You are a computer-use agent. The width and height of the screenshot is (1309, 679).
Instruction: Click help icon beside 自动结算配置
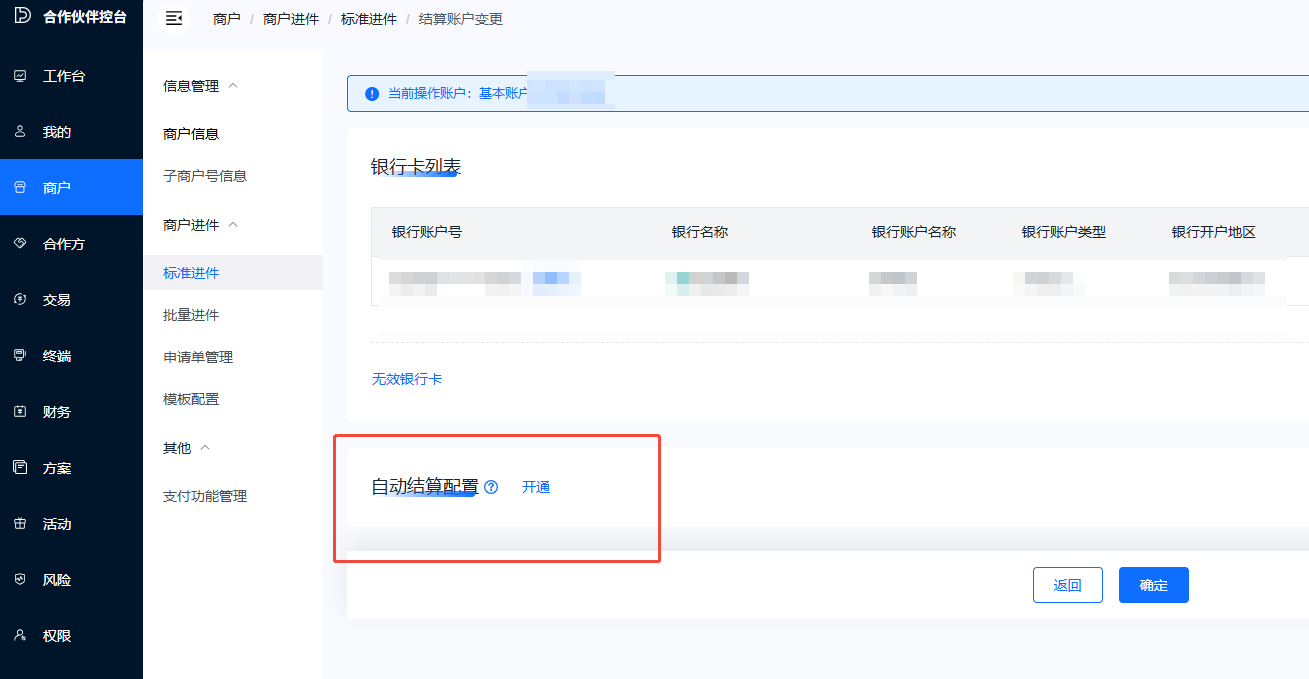click(491, 487)
